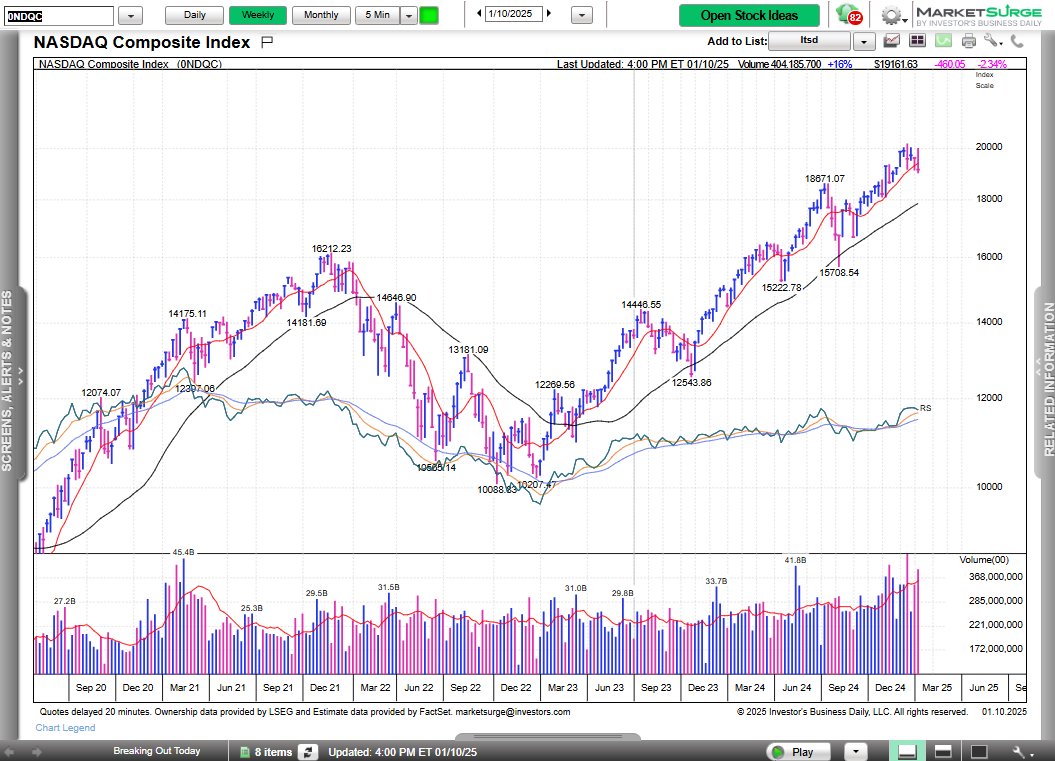Click the 14175.11 price label
This screenshot has height=761, width=1055.
point(188,314)
